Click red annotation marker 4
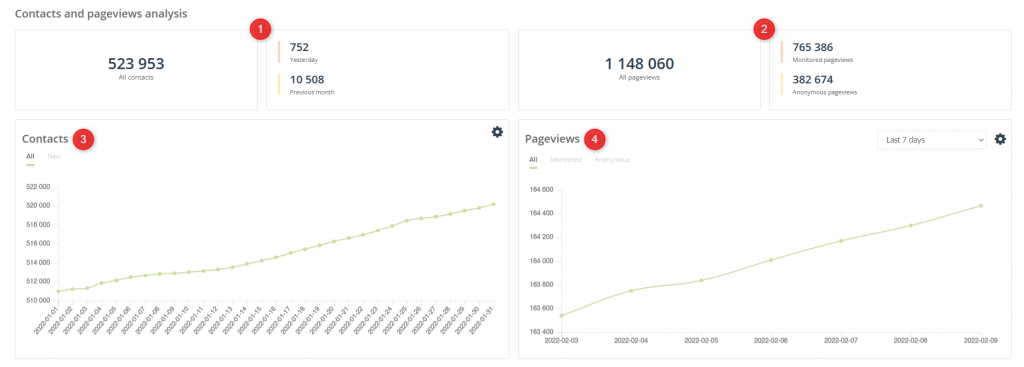The image size is (1024, 367). tap(594, 139)
